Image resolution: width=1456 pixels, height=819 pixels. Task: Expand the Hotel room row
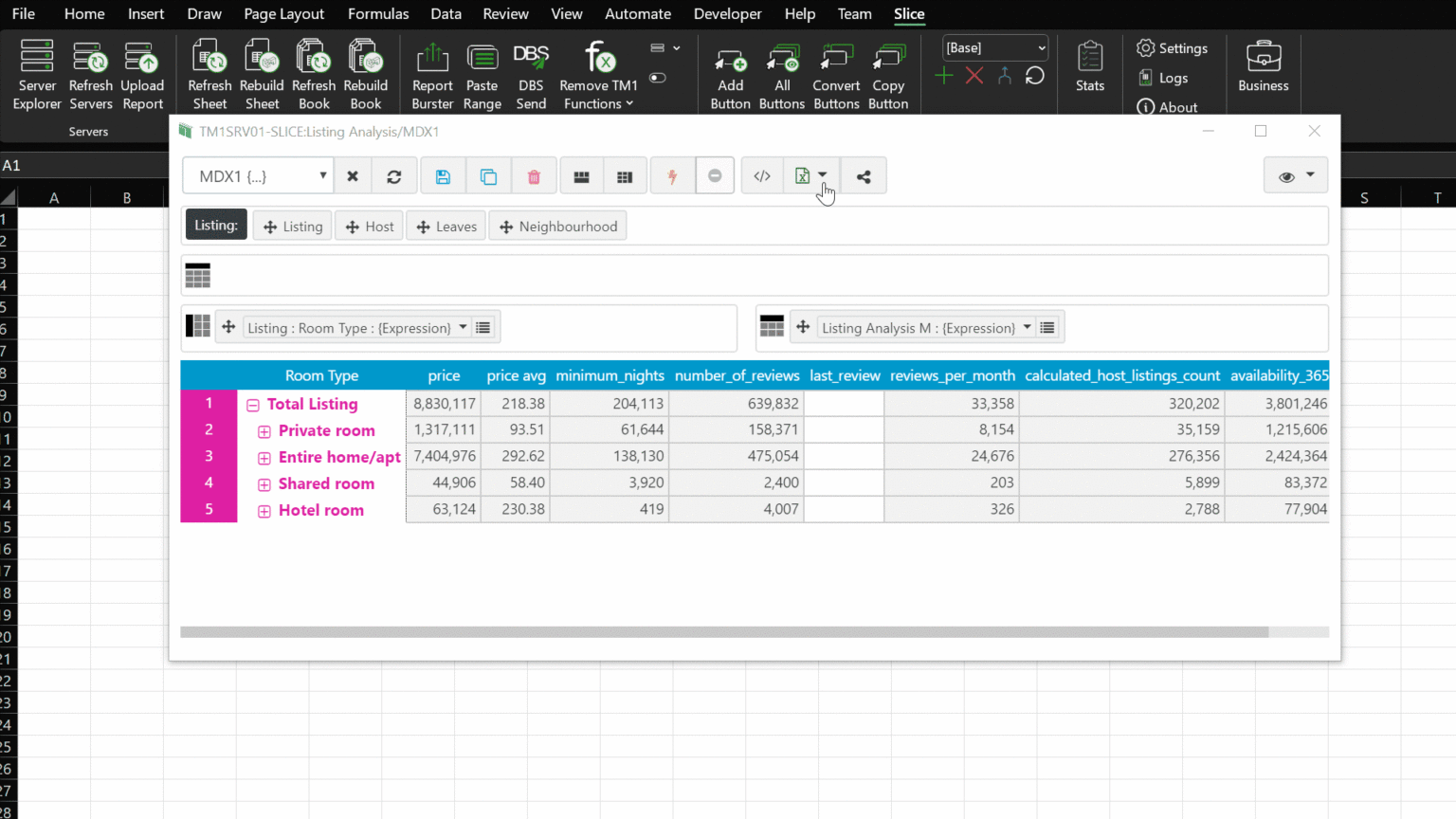click(264, 510)
